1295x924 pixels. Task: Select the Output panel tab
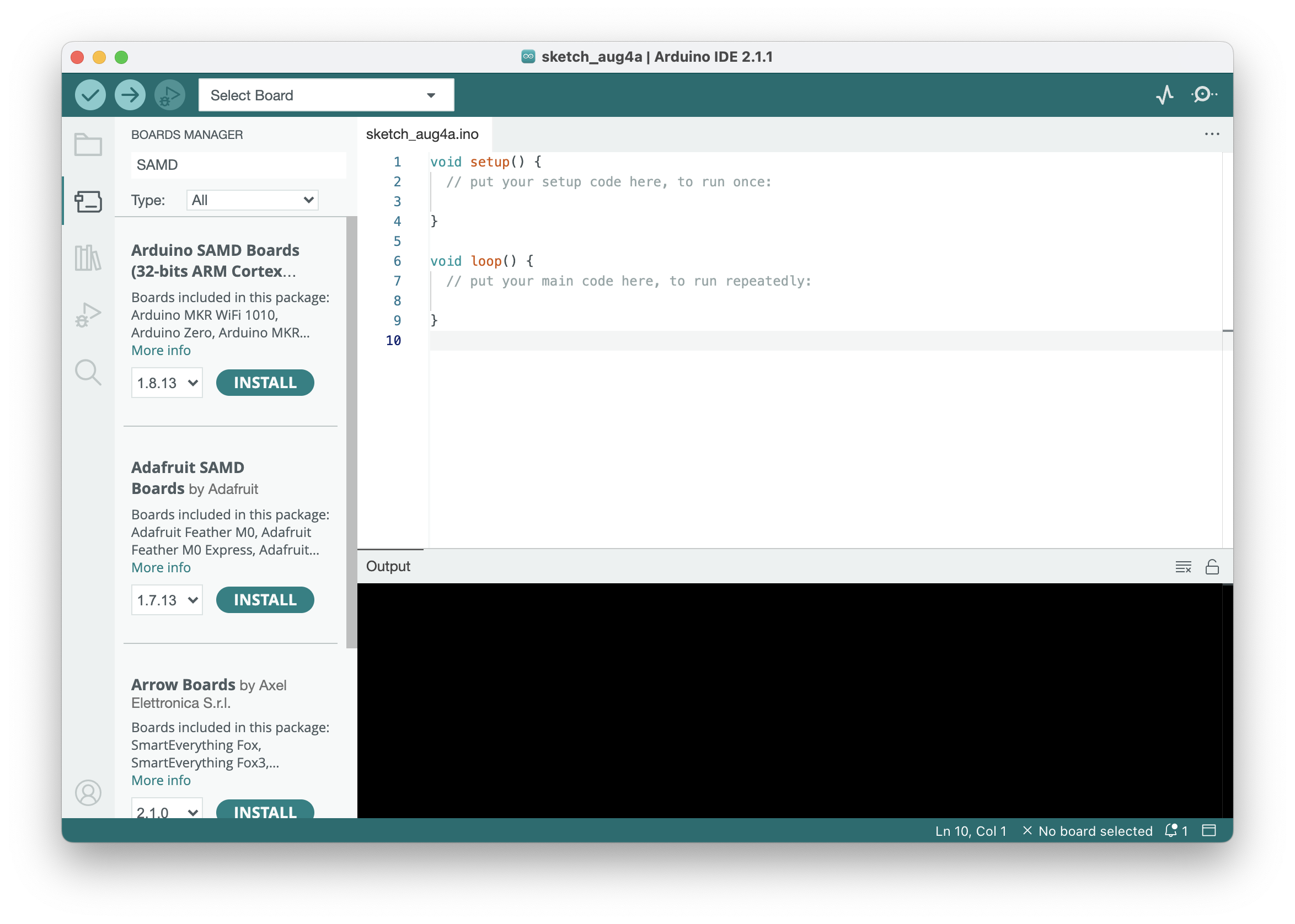pyautogui.click(x=388, y=567)
